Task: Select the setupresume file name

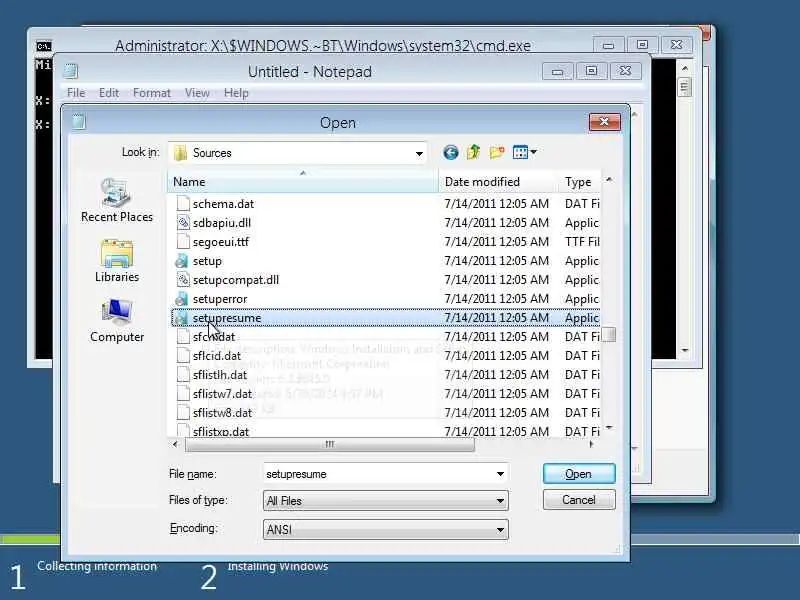Action: coord(227,318)
